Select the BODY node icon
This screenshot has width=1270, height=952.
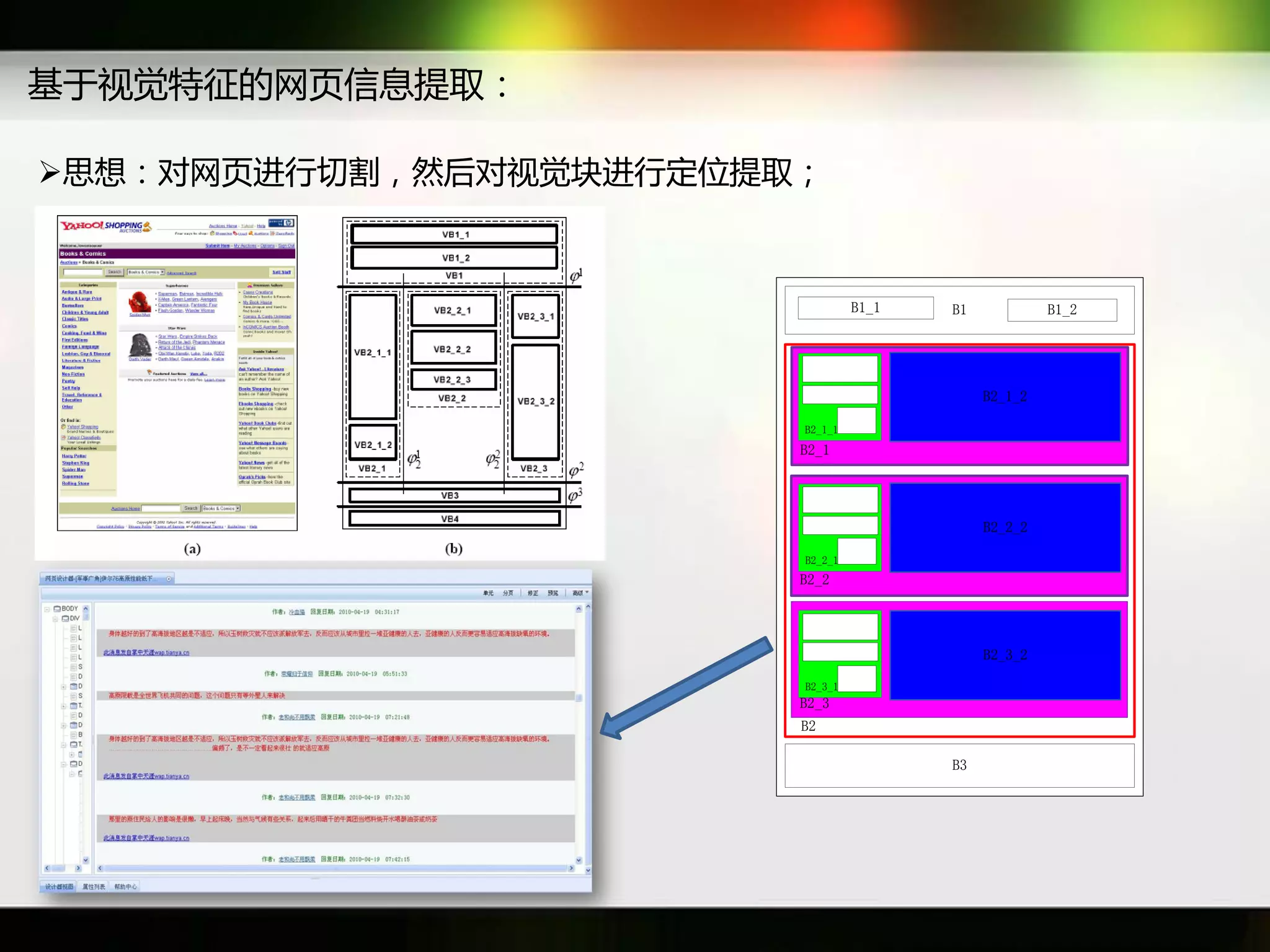click(57, 609)
